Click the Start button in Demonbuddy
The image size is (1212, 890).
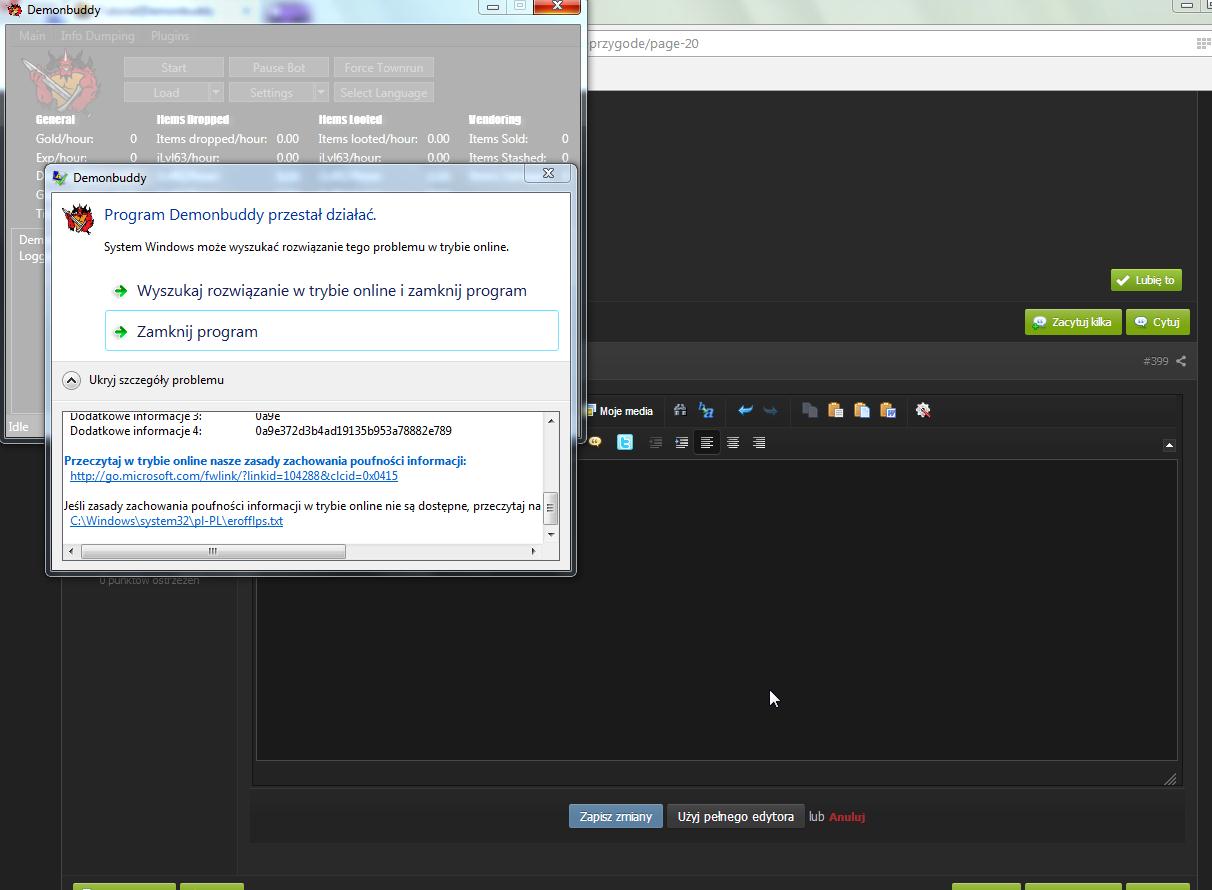tap(174, 67)
